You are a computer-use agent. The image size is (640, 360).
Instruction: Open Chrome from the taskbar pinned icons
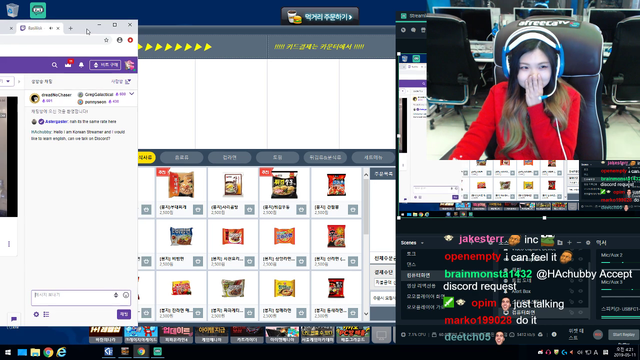coord(48,352)
